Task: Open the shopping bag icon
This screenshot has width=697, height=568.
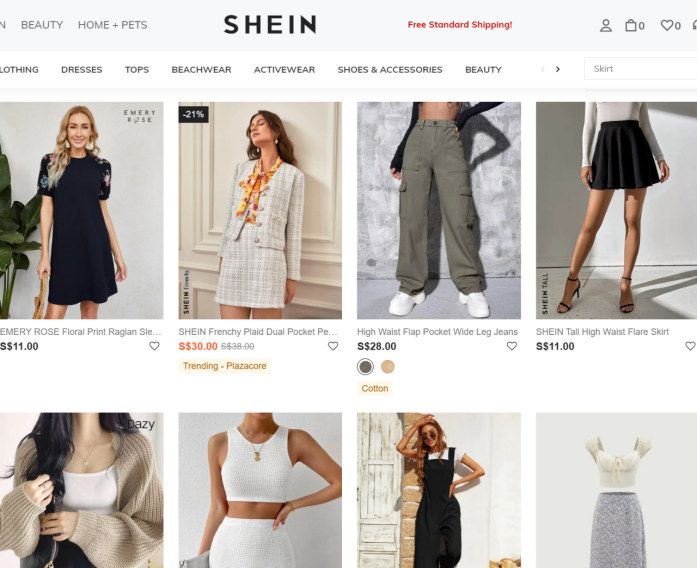Action: [634, 25]
